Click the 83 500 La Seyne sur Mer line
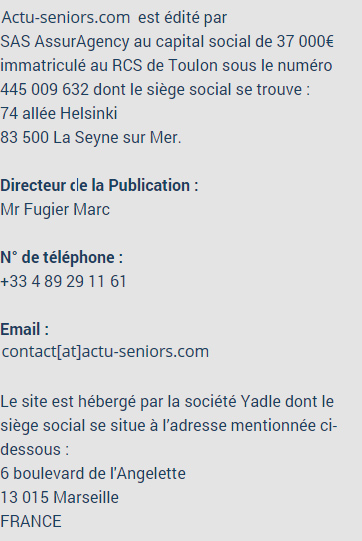Viewport: 362px width, 541px height. click(x=91, y=137)
